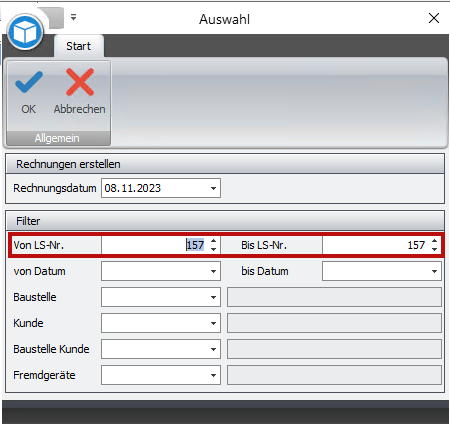The height and width of the screenshot is (425, 450).
Task: Open the blue cube application menu
Action: point(25,32)
